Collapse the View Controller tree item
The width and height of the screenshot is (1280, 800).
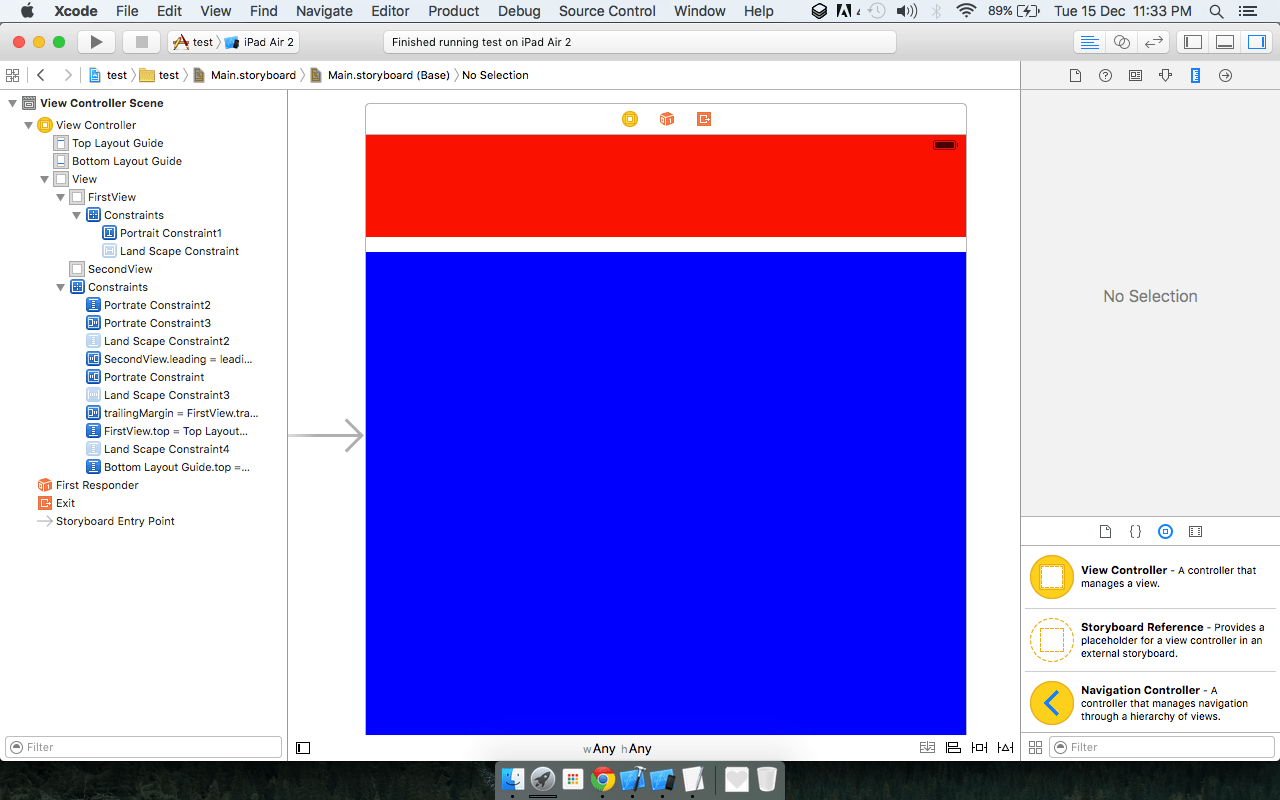click(x=28, y=125)
